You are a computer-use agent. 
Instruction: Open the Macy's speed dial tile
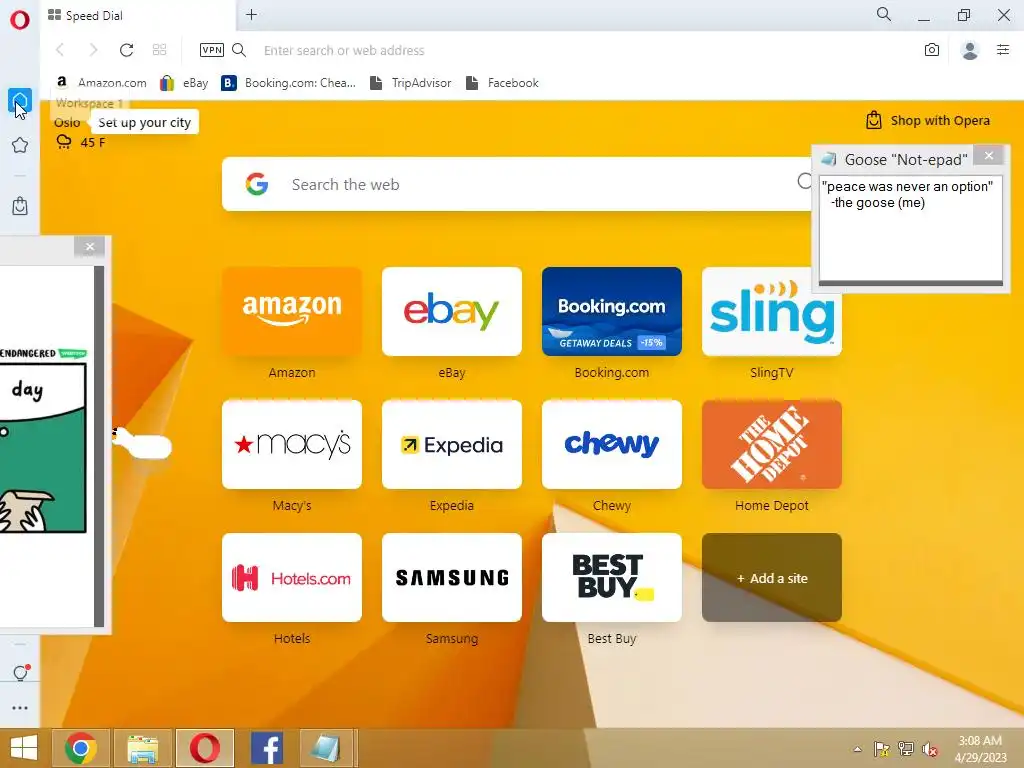[x=292, y=445]
